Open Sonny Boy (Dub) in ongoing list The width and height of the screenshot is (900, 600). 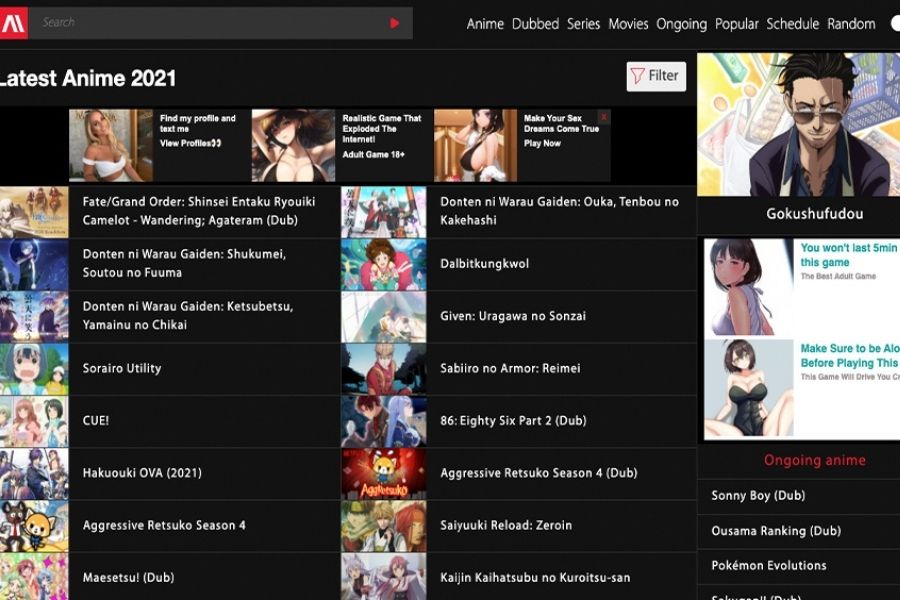point(758,495)
